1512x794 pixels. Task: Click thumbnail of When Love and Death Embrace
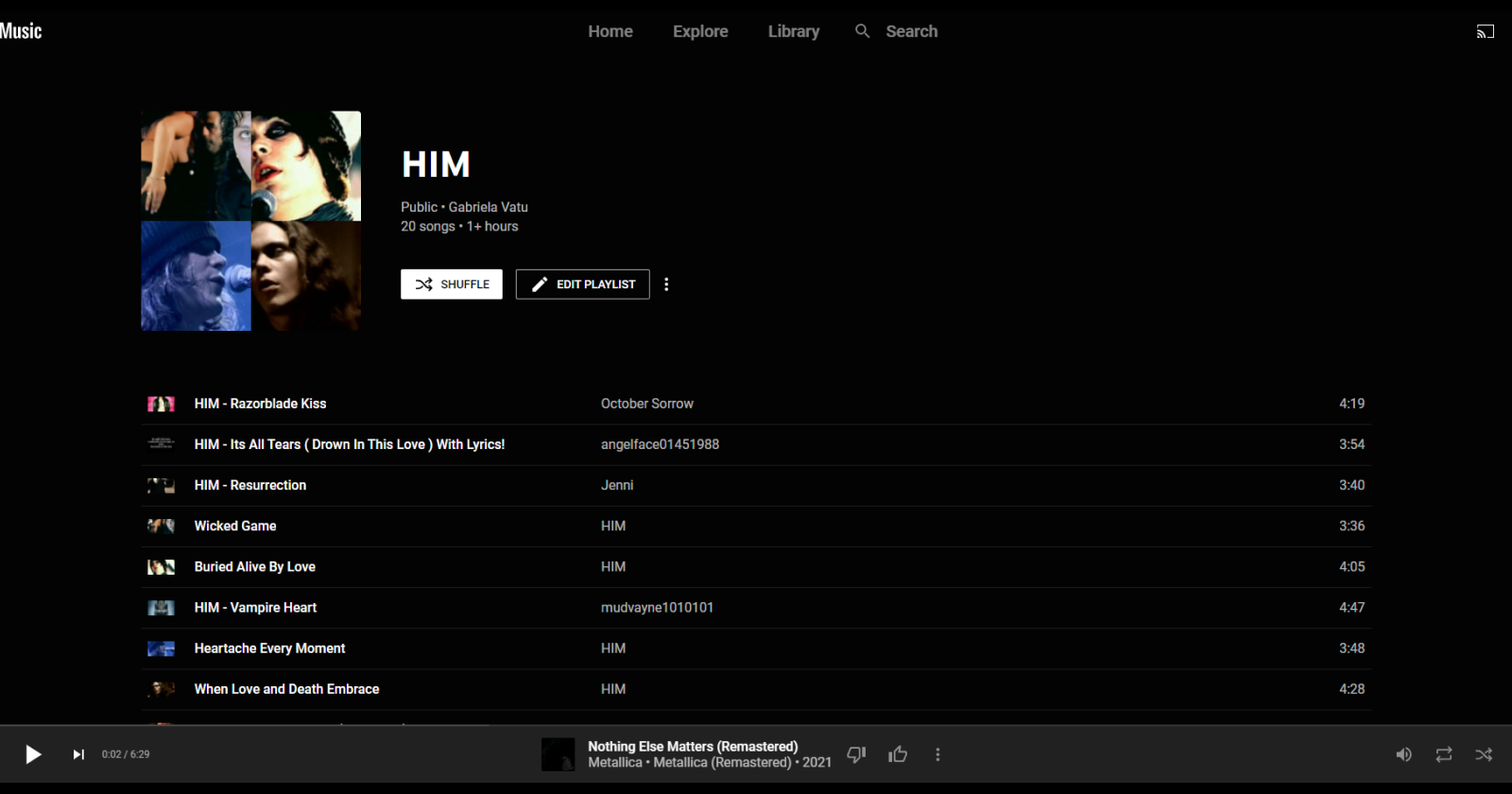click(x=161, y=689)
